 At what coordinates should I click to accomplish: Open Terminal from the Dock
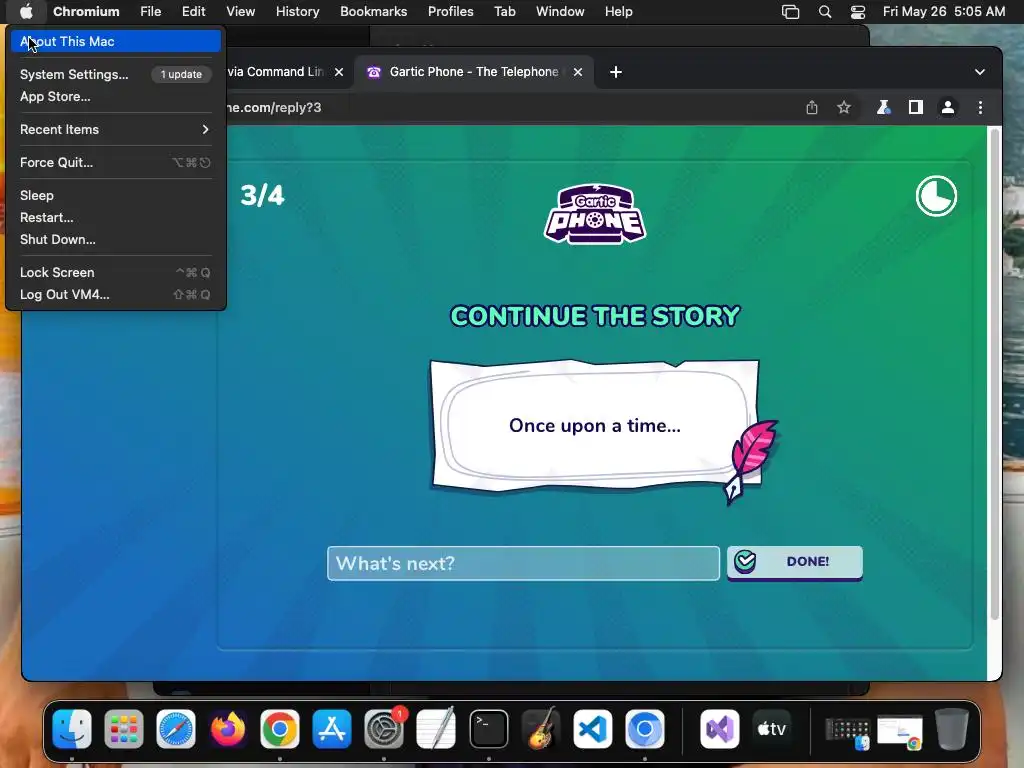pyautogui.click(x=488, y=729)
